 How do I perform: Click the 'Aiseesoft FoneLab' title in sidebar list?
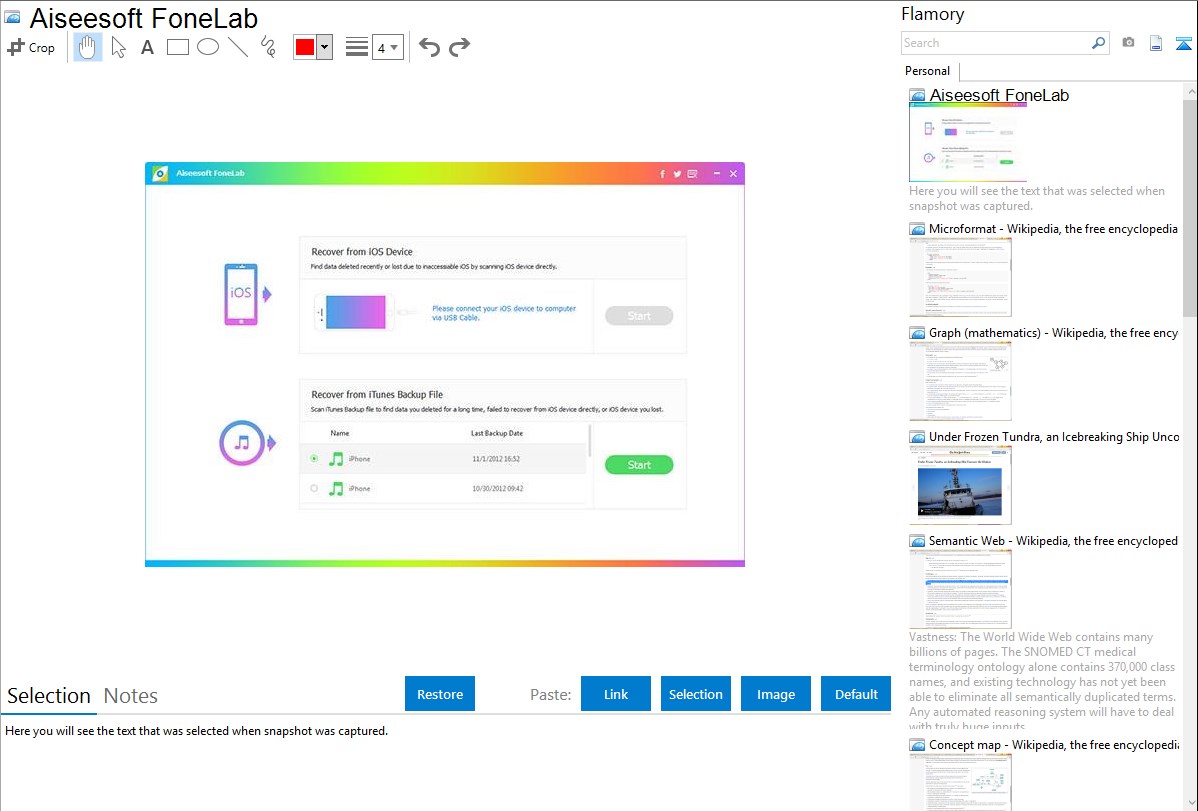[x=999, y=96]
